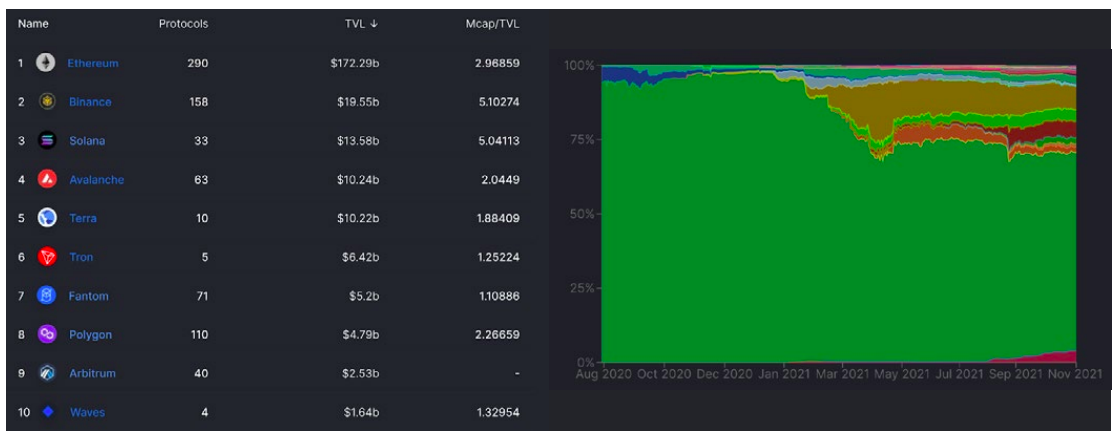This screenshot has width=1117, height=438.
Task: Click the 75% y-axis label
Action: pyautogui.click(x=580, y=140)
